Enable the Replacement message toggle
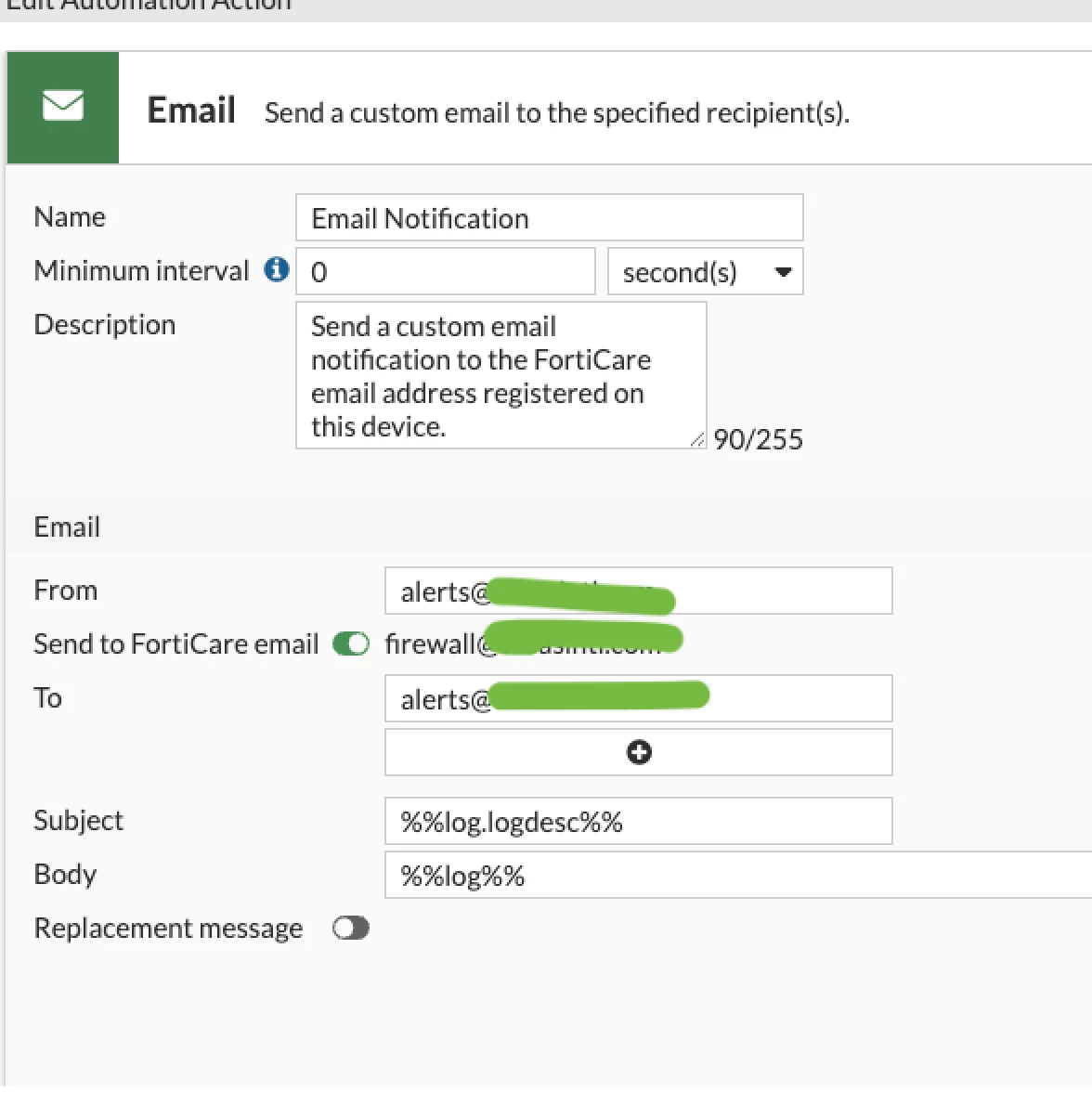1092x1118 pixels. tap(351, 928)
